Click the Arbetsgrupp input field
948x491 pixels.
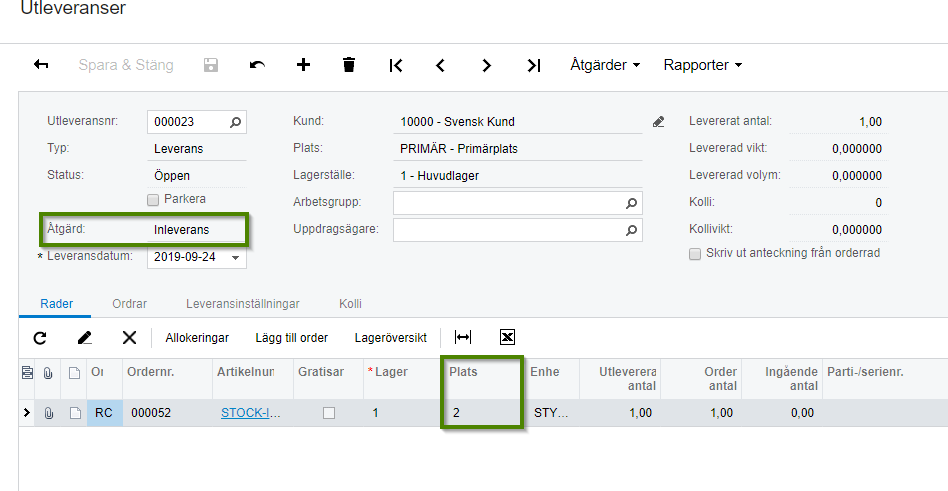pos(508,203)
